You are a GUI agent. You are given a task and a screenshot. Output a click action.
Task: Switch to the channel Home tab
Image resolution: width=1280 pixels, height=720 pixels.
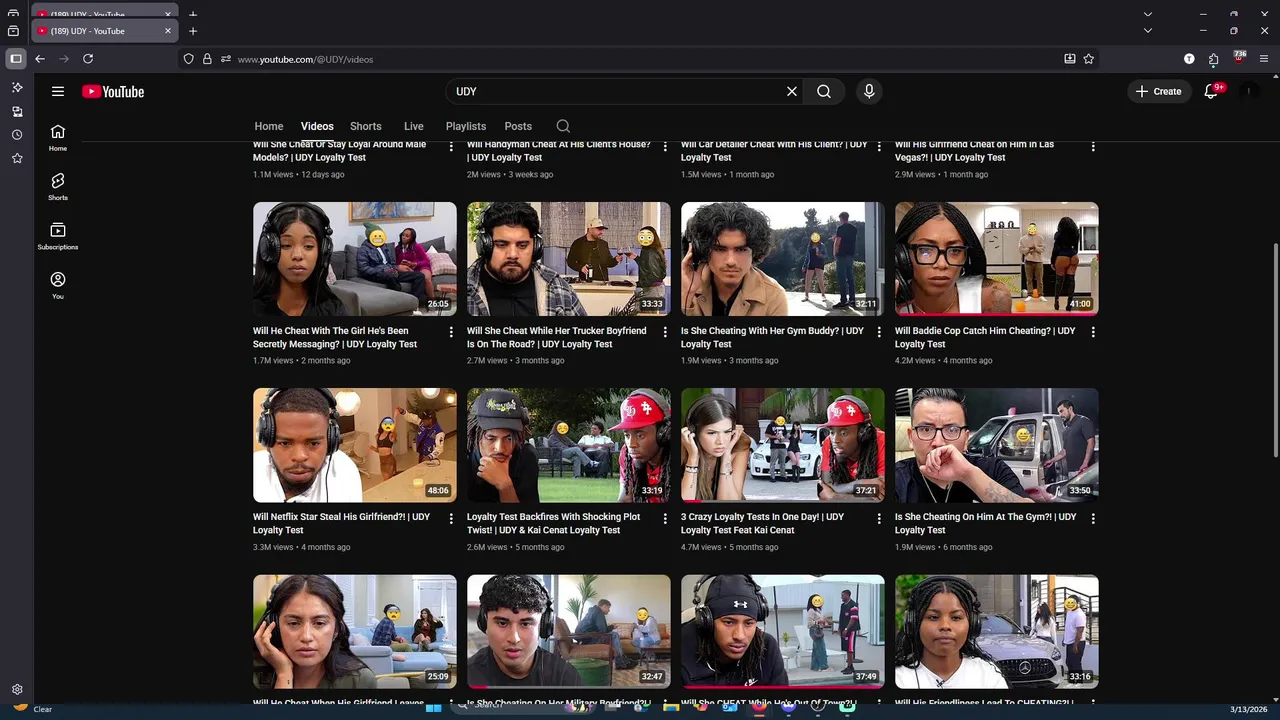[268, 126]
